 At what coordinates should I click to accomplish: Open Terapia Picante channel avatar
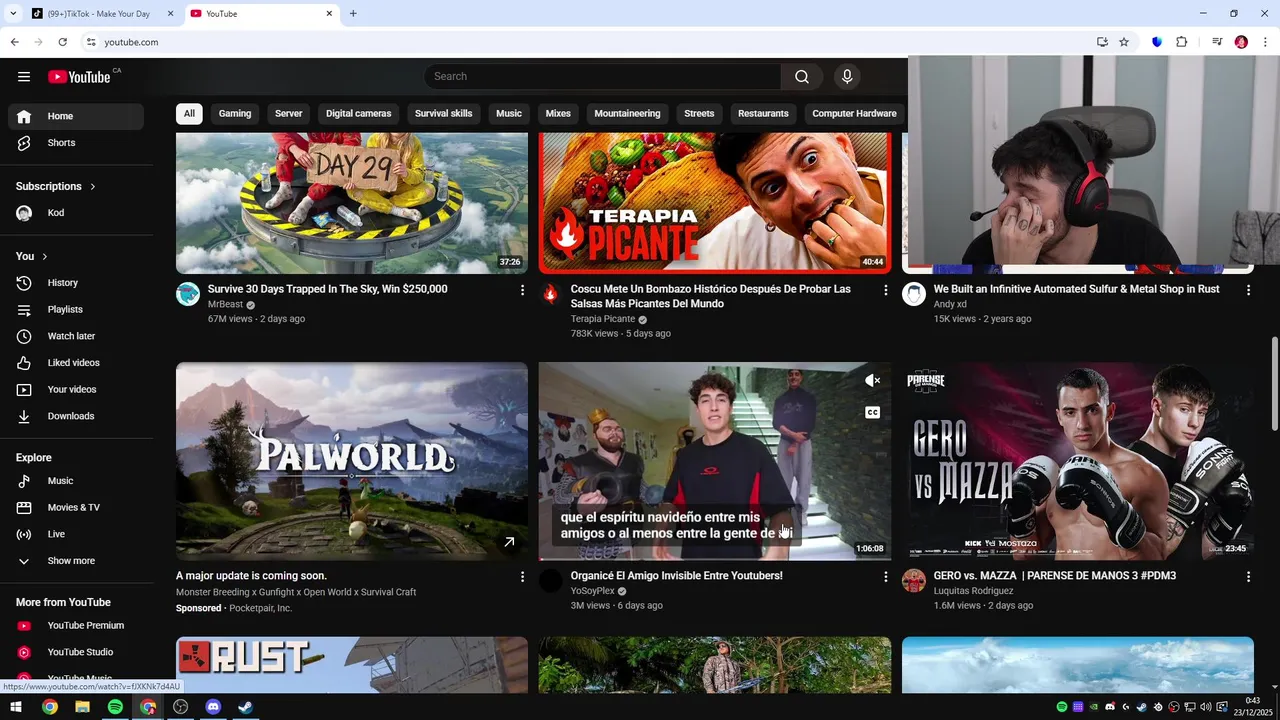point(550,293)
